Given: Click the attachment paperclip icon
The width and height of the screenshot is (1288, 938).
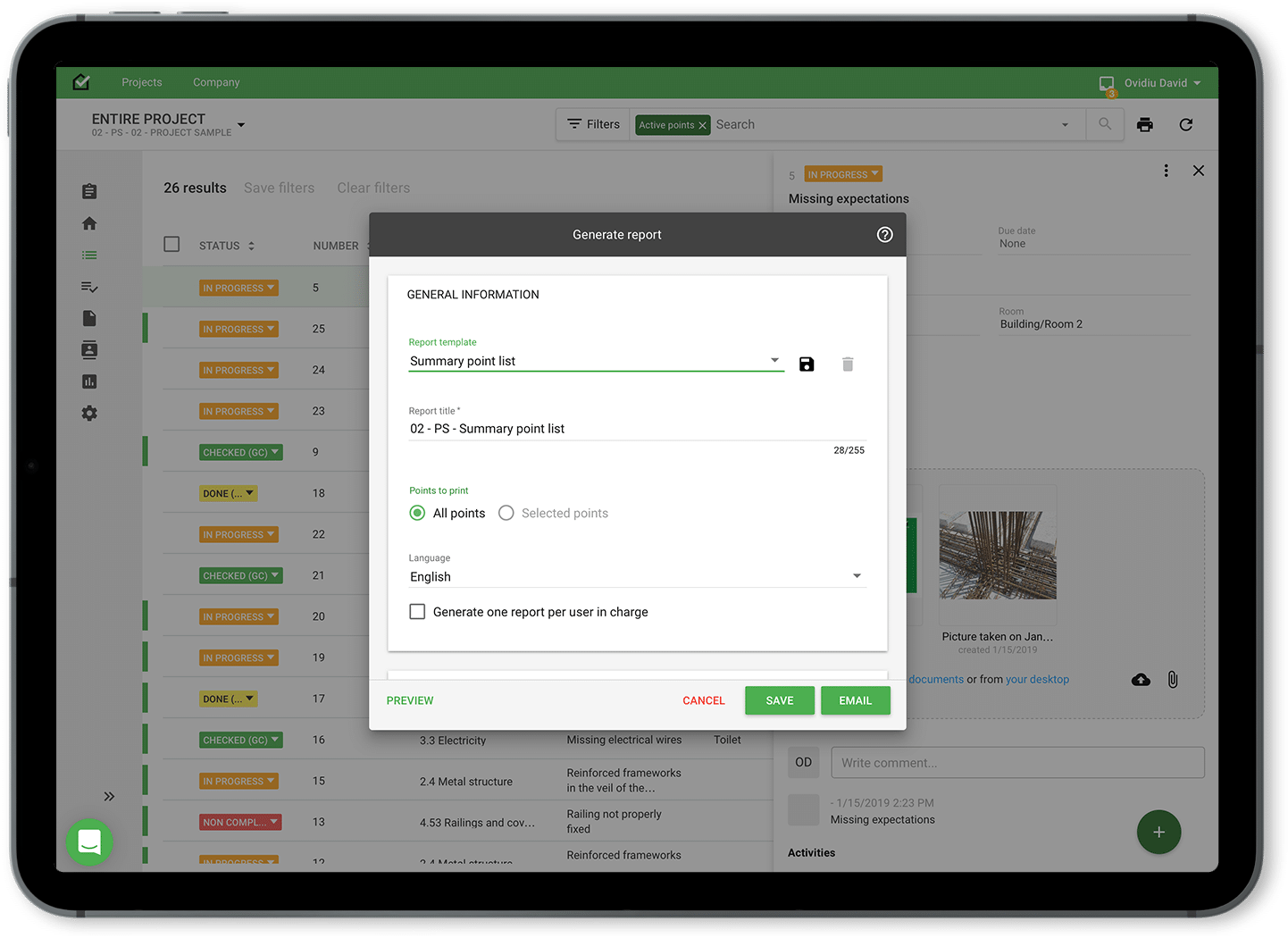Looking at the screenshot, I should (x=1173, y=680).
